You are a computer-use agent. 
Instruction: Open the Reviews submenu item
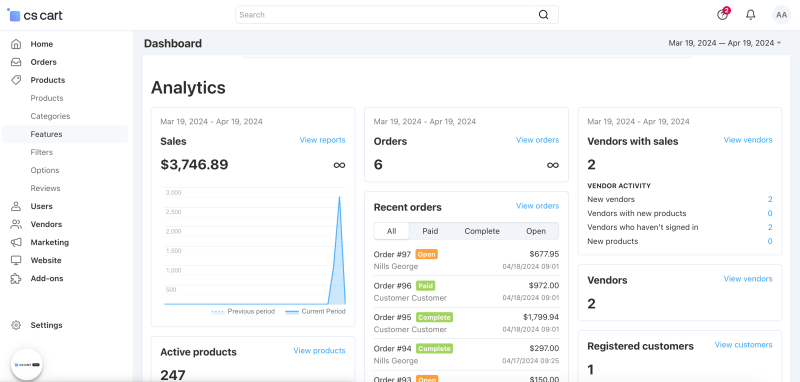click(45, 188)
